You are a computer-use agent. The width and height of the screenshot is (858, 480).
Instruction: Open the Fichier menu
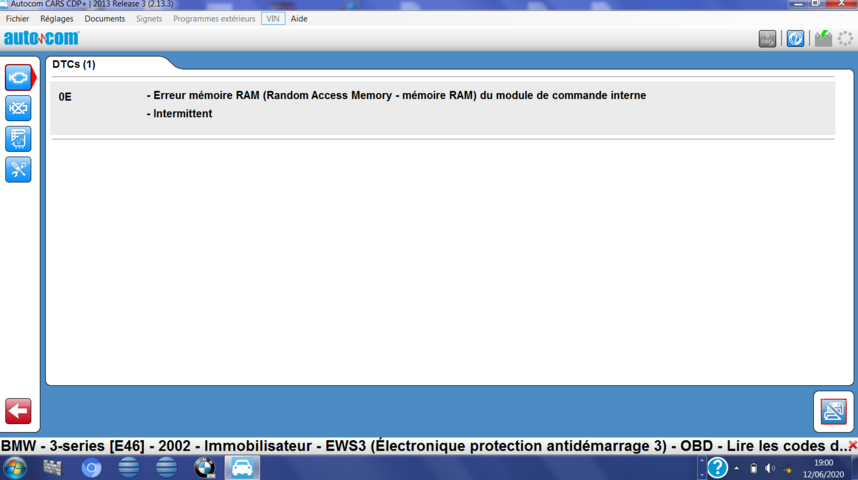18,19
